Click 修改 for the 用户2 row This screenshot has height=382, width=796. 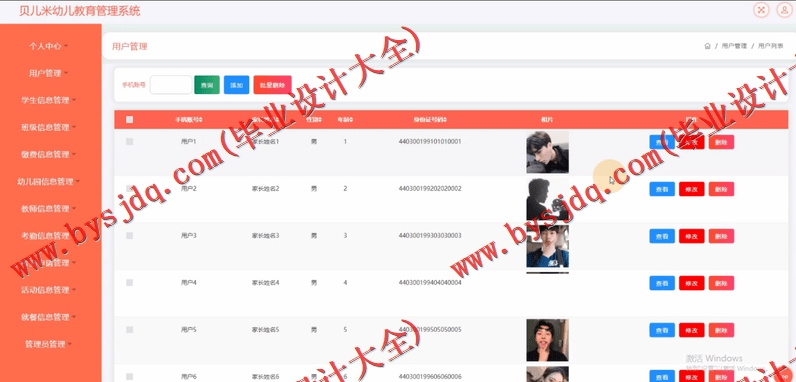click(692, 189)
